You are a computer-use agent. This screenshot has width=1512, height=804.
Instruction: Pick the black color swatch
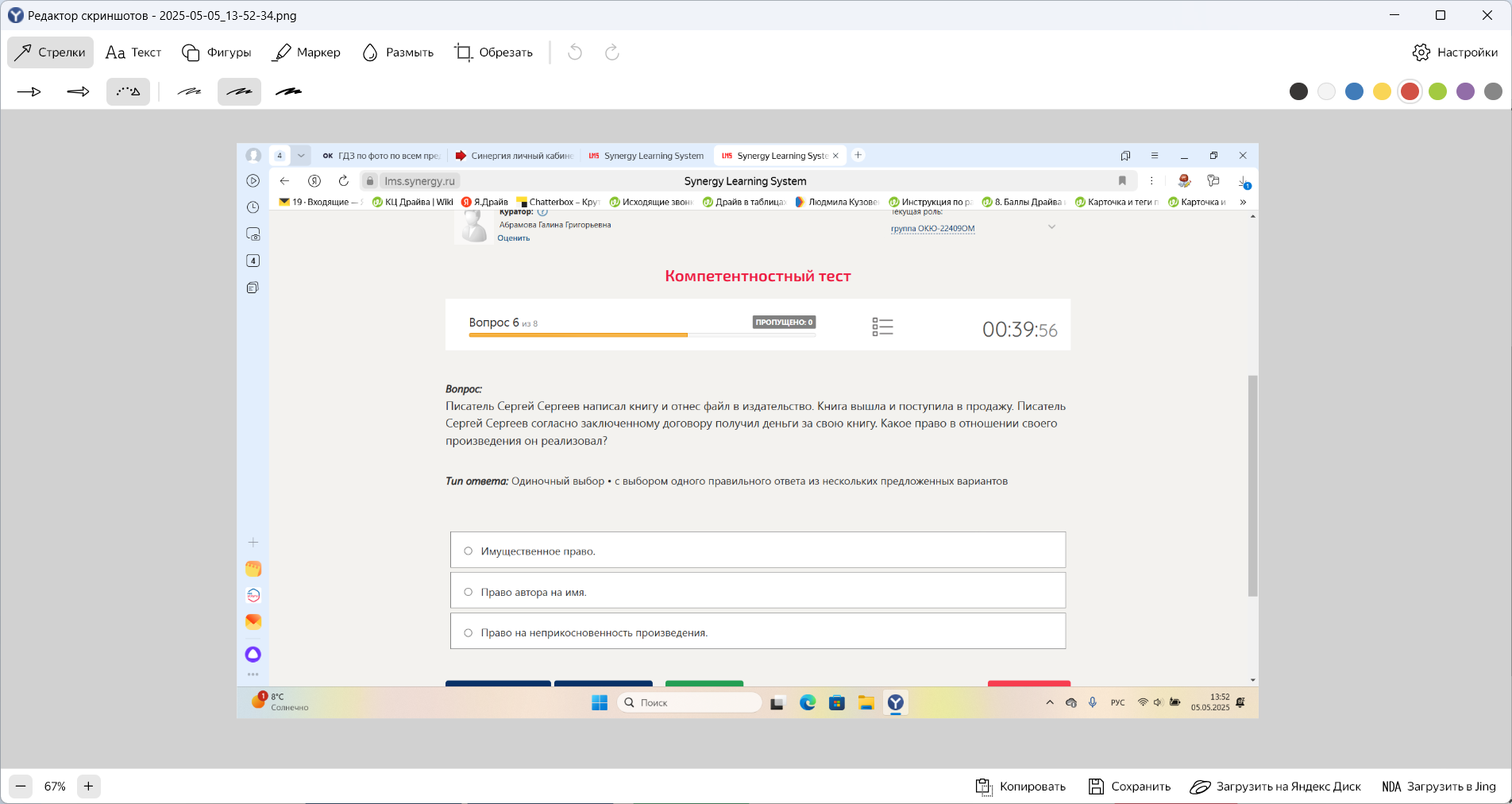[x=1298, y=91]
